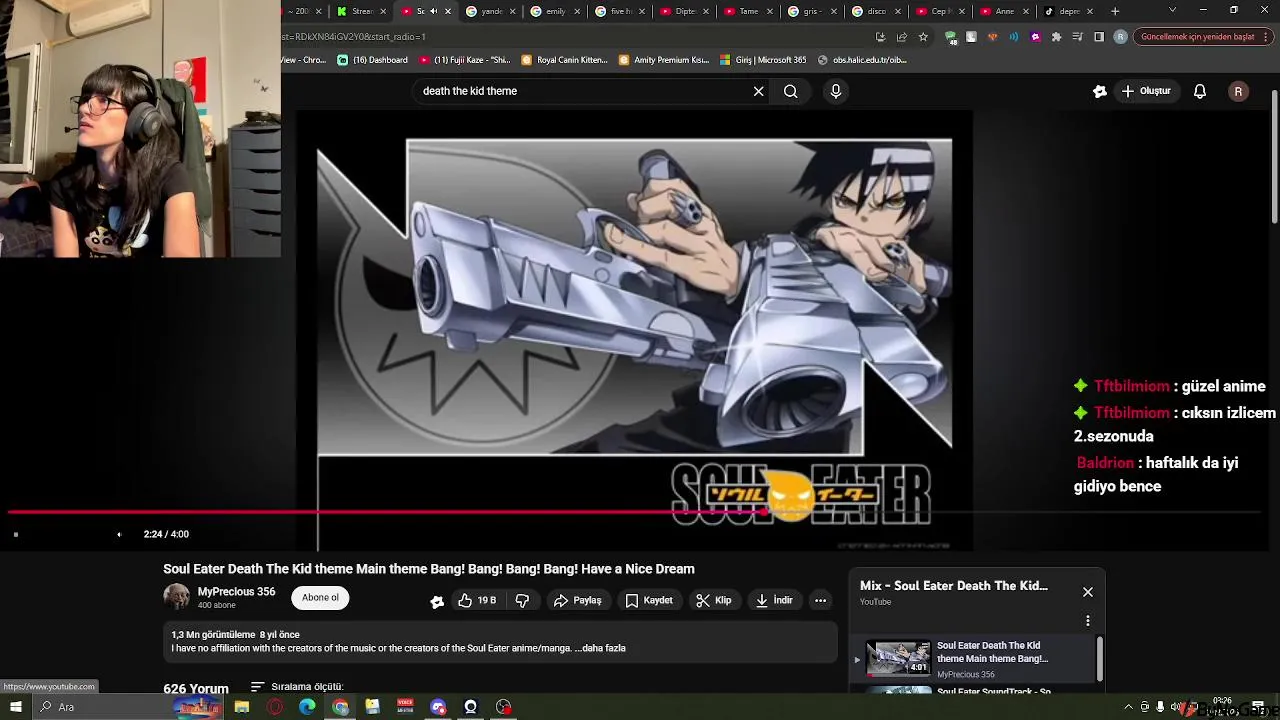Viewport: 1280px width, 720px height.
Task: Click the URL text in the address bar
Action: [x=354, y=37]
